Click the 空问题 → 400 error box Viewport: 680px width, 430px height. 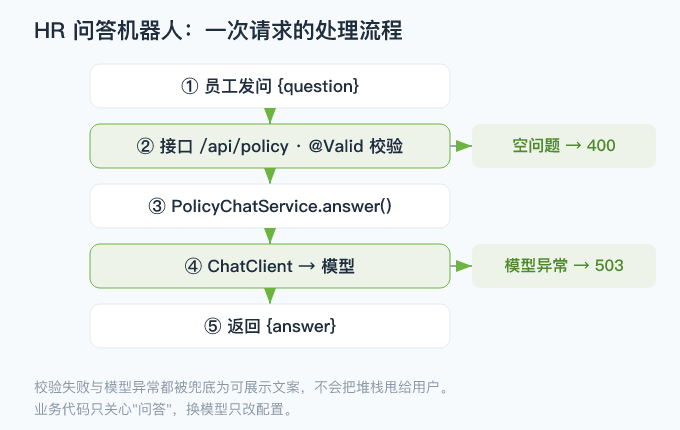564,146
